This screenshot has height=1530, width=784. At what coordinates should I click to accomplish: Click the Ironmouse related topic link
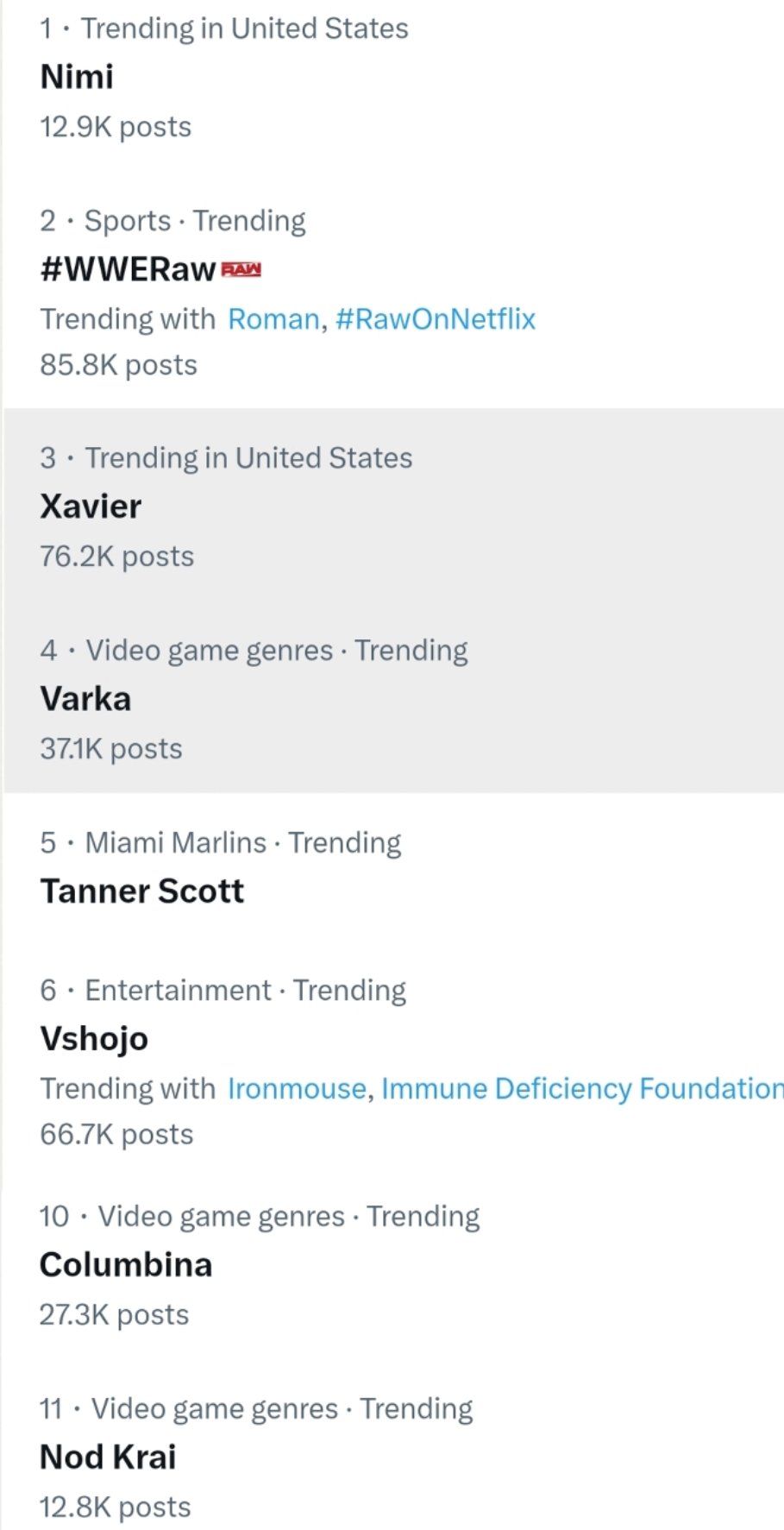(297, 1089)
